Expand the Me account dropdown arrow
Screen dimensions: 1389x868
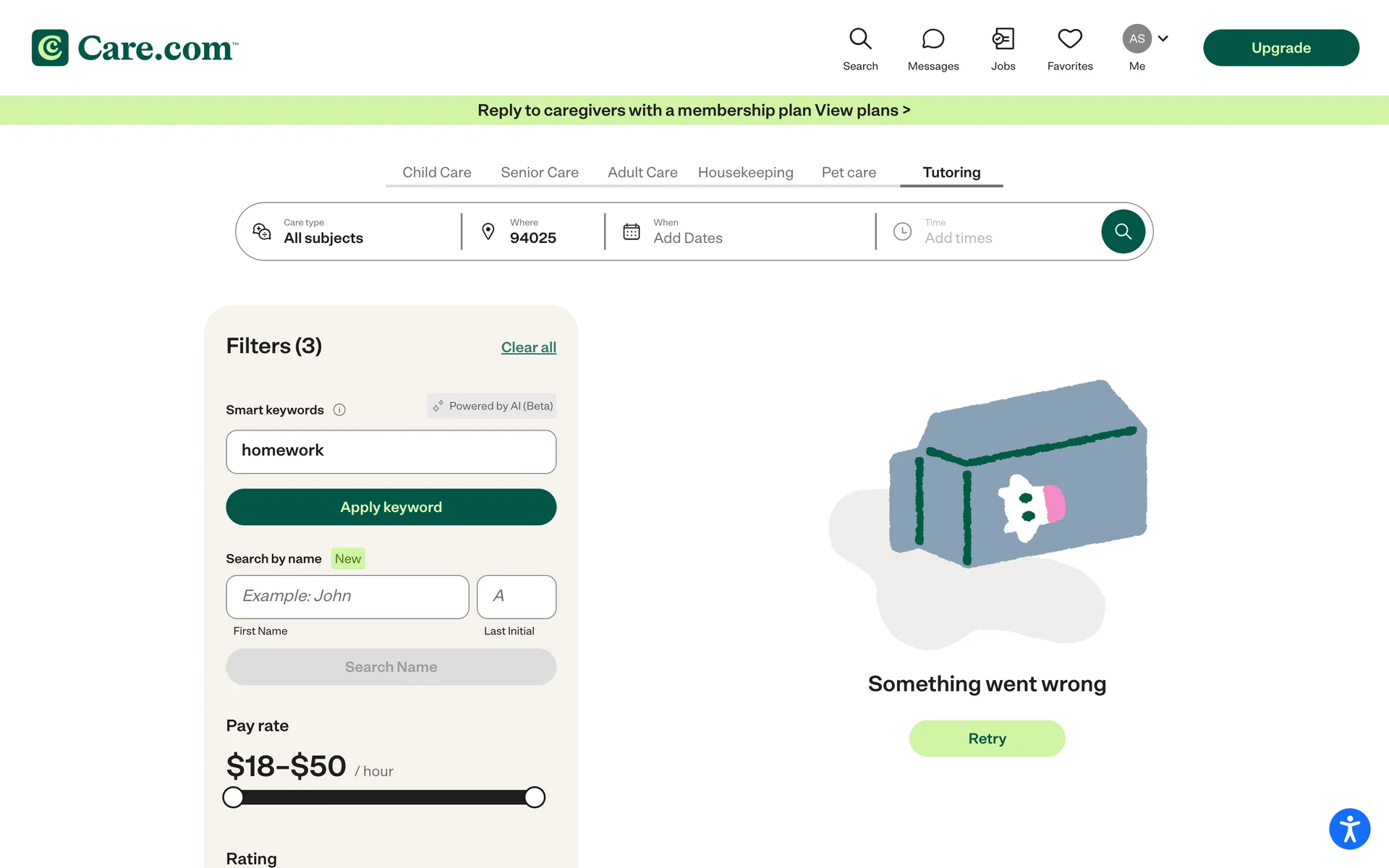1163,39
